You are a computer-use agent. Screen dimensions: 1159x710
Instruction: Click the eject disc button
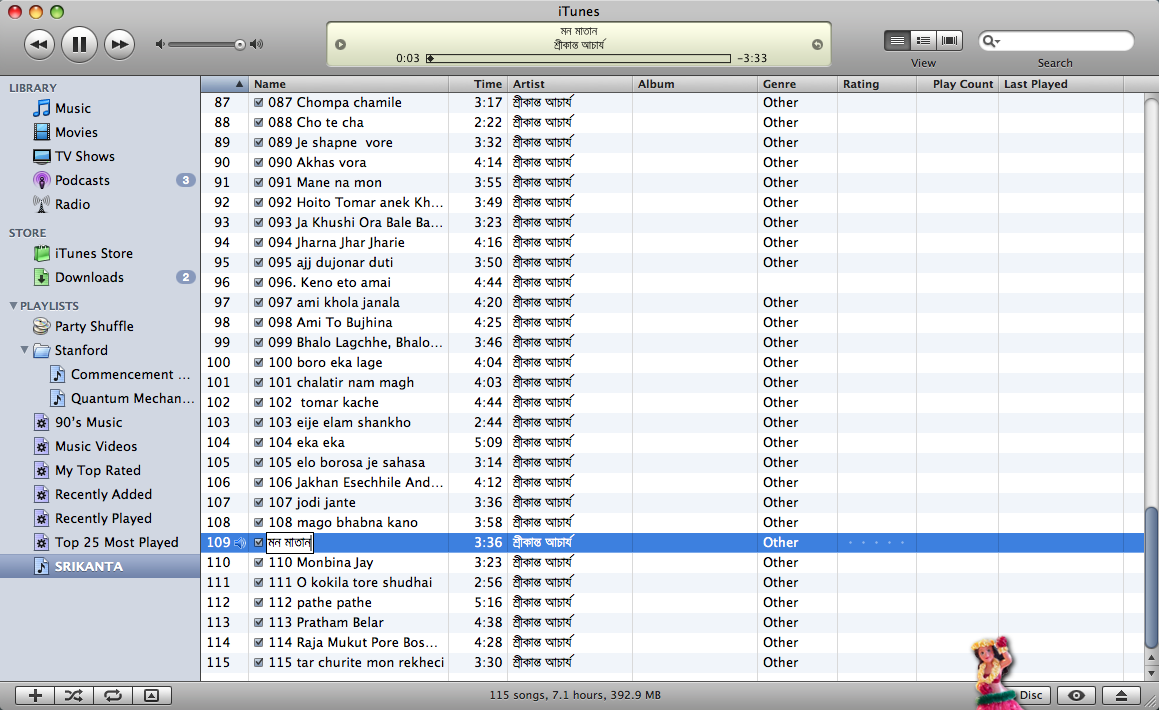(1121, 695)
